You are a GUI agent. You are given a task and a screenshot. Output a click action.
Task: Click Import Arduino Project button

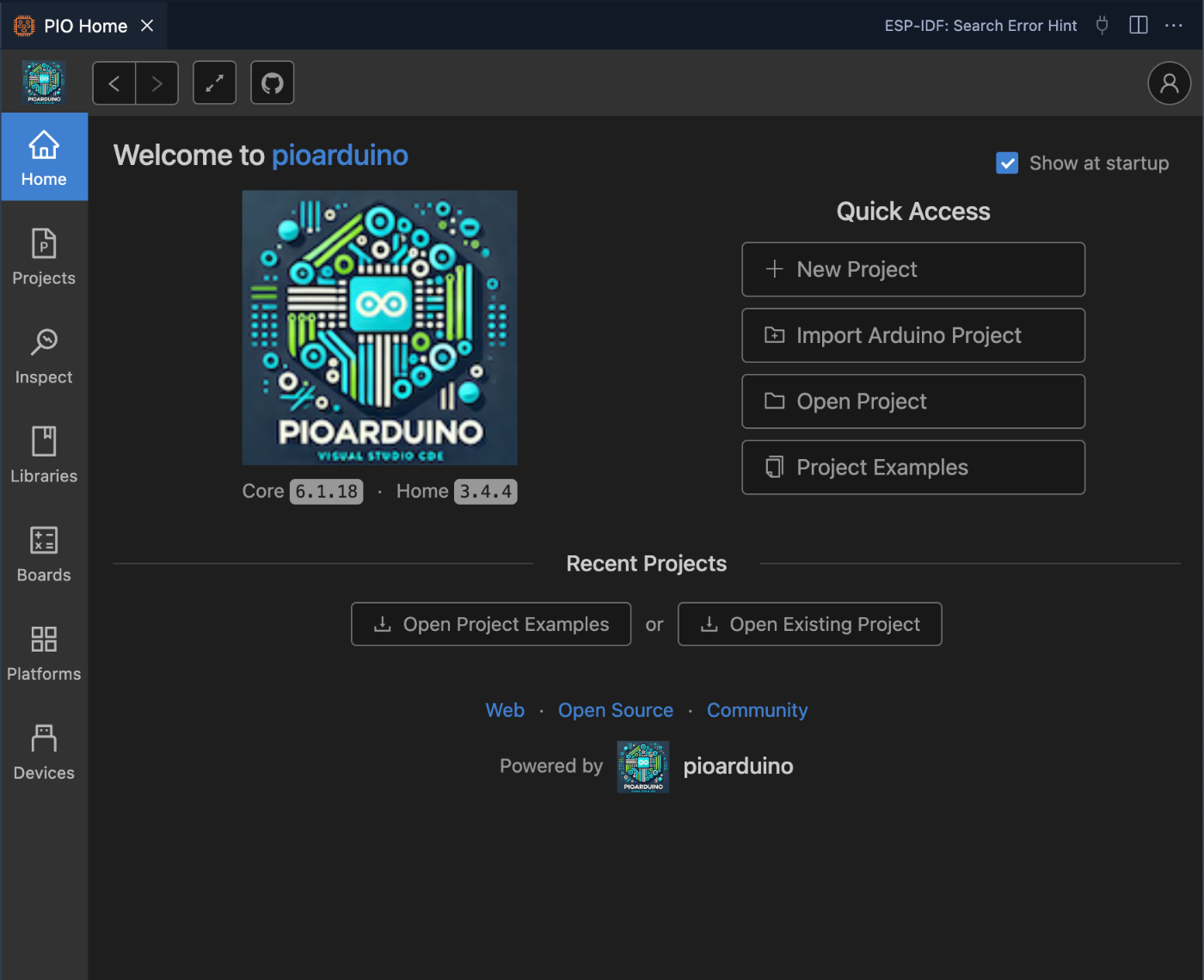pyautogui.click(x=913, y=335)
